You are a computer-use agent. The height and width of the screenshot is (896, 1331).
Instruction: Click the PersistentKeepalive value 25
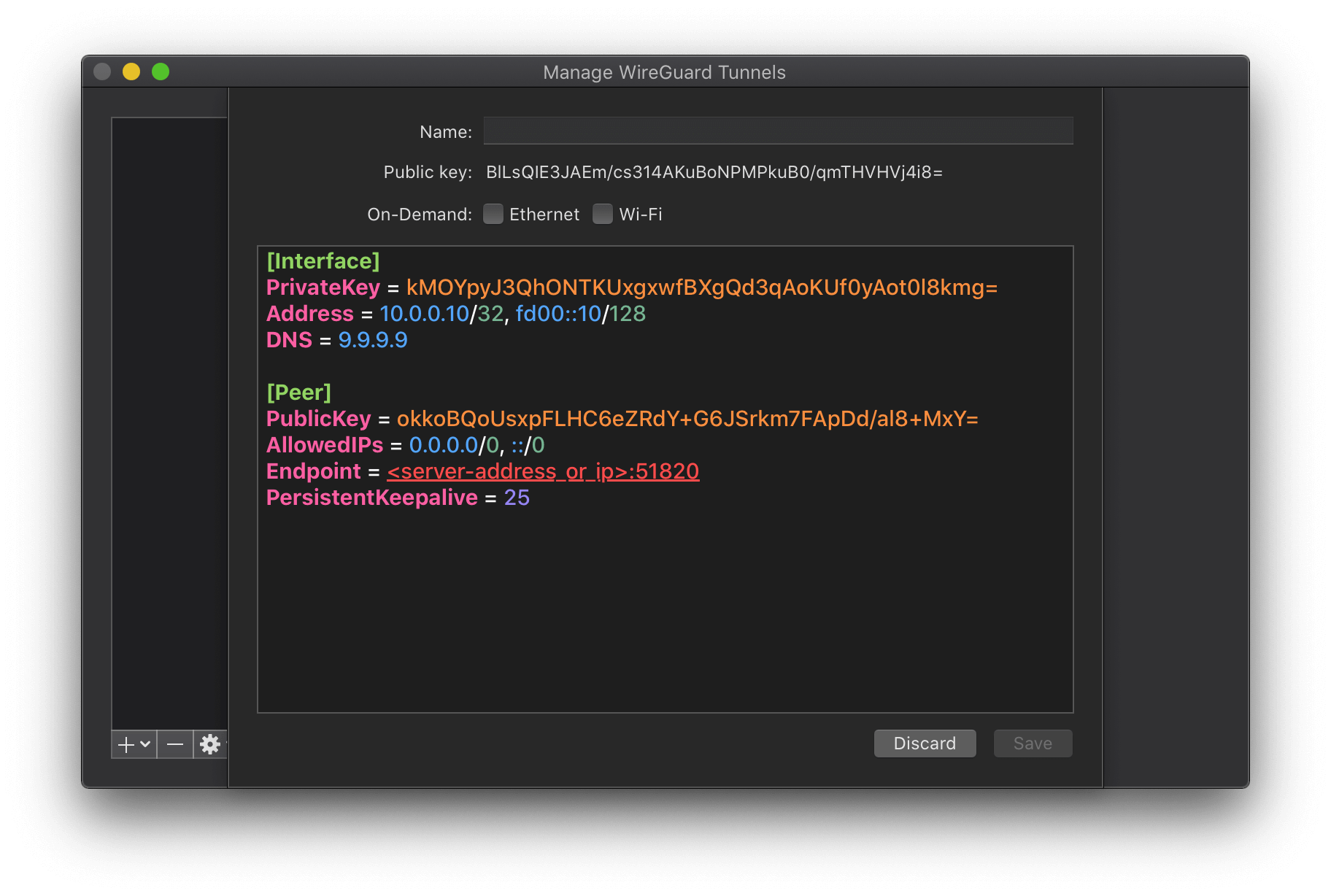(517, 498)
